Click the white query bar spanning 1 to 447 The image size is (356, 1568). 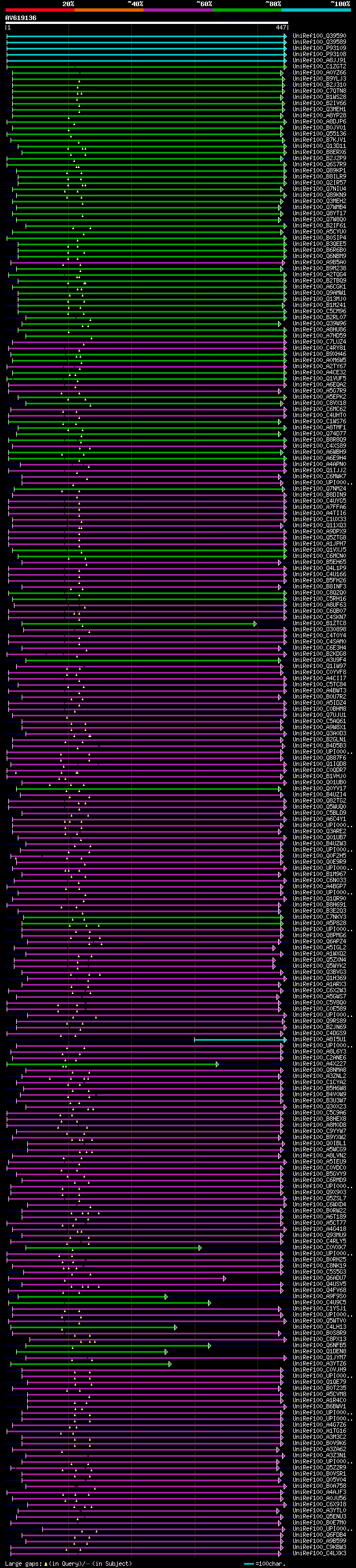(x=147, y=23)
